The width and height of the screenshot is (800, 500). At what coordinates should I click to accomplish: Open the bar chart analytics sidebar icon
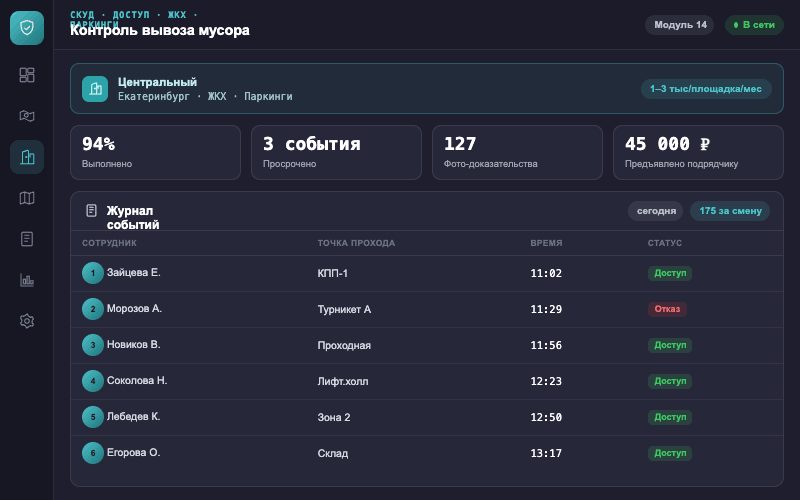coord(27,280)
